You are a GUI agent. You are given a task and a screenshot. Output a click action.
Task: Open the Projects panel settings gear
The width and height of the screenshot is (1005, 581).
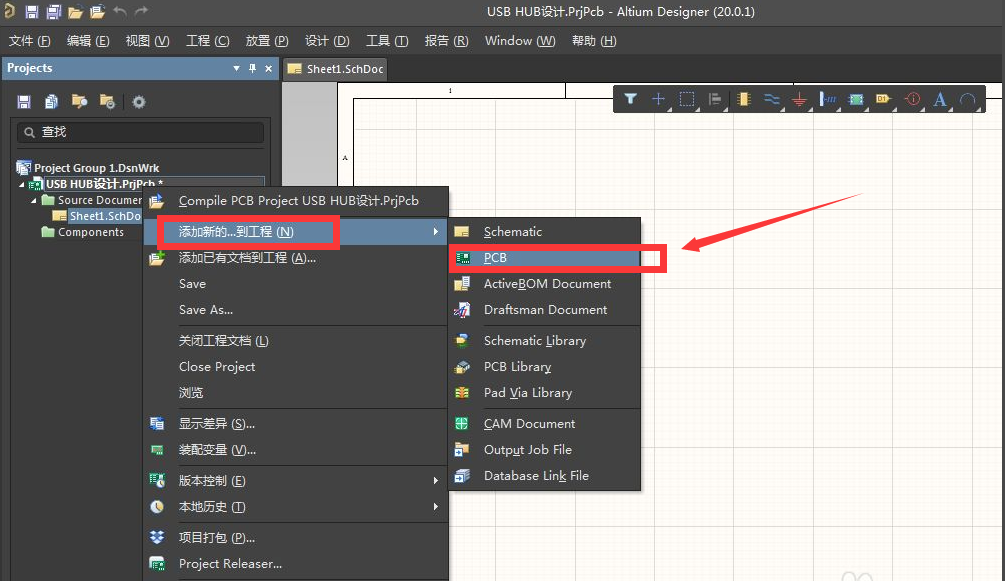coord(138,101)
